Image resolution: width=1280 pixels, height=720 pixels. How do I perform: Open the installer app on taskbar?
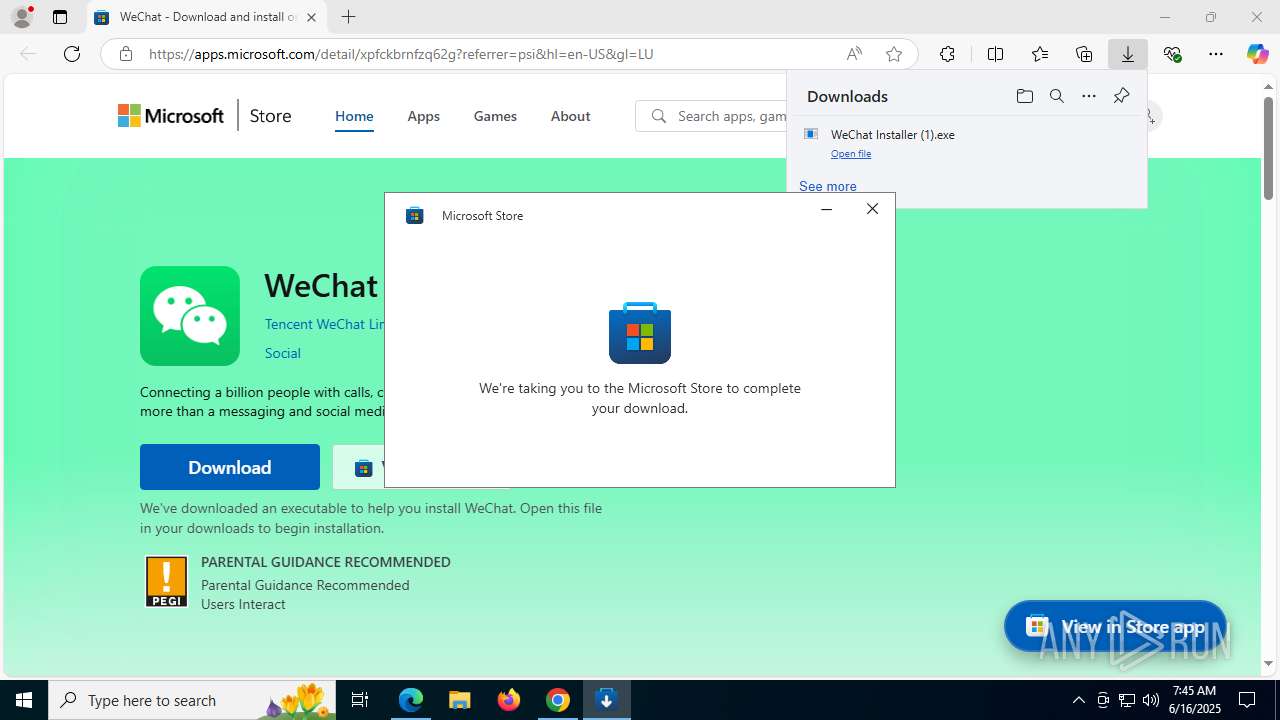(606, 700)
